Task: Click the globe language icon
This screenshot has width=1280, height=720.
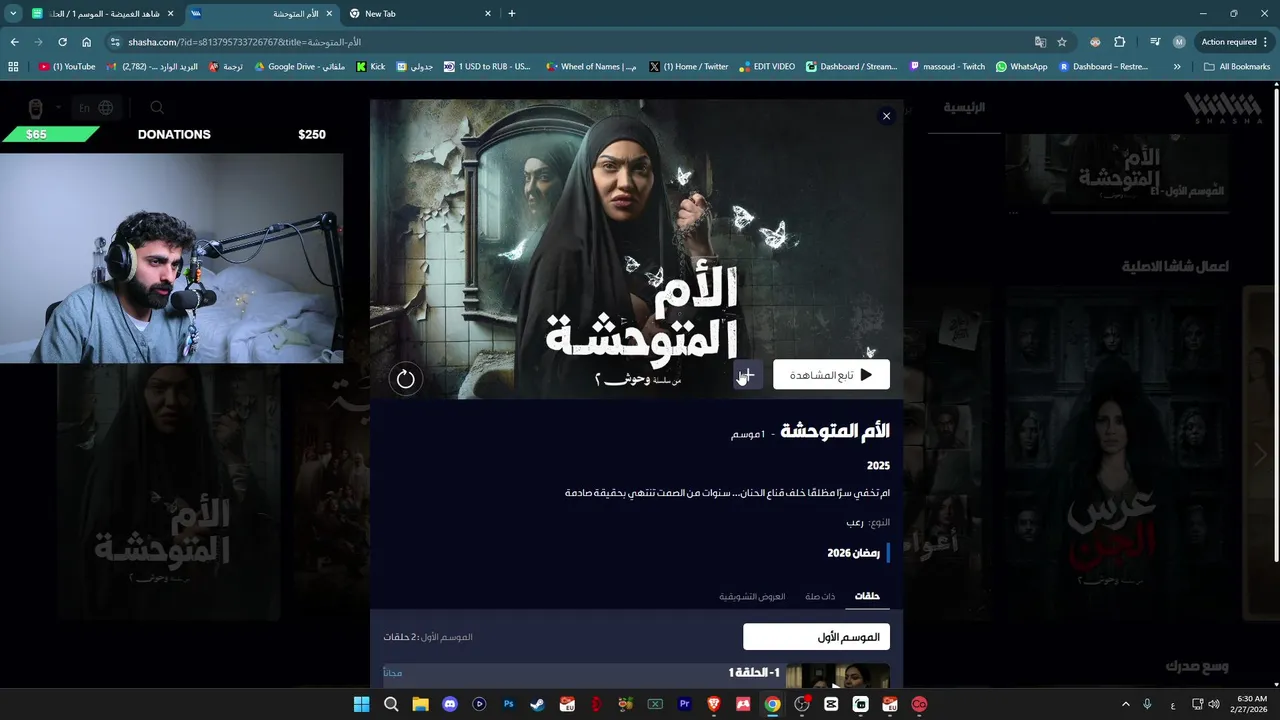Action: click(x=106, y=107)
